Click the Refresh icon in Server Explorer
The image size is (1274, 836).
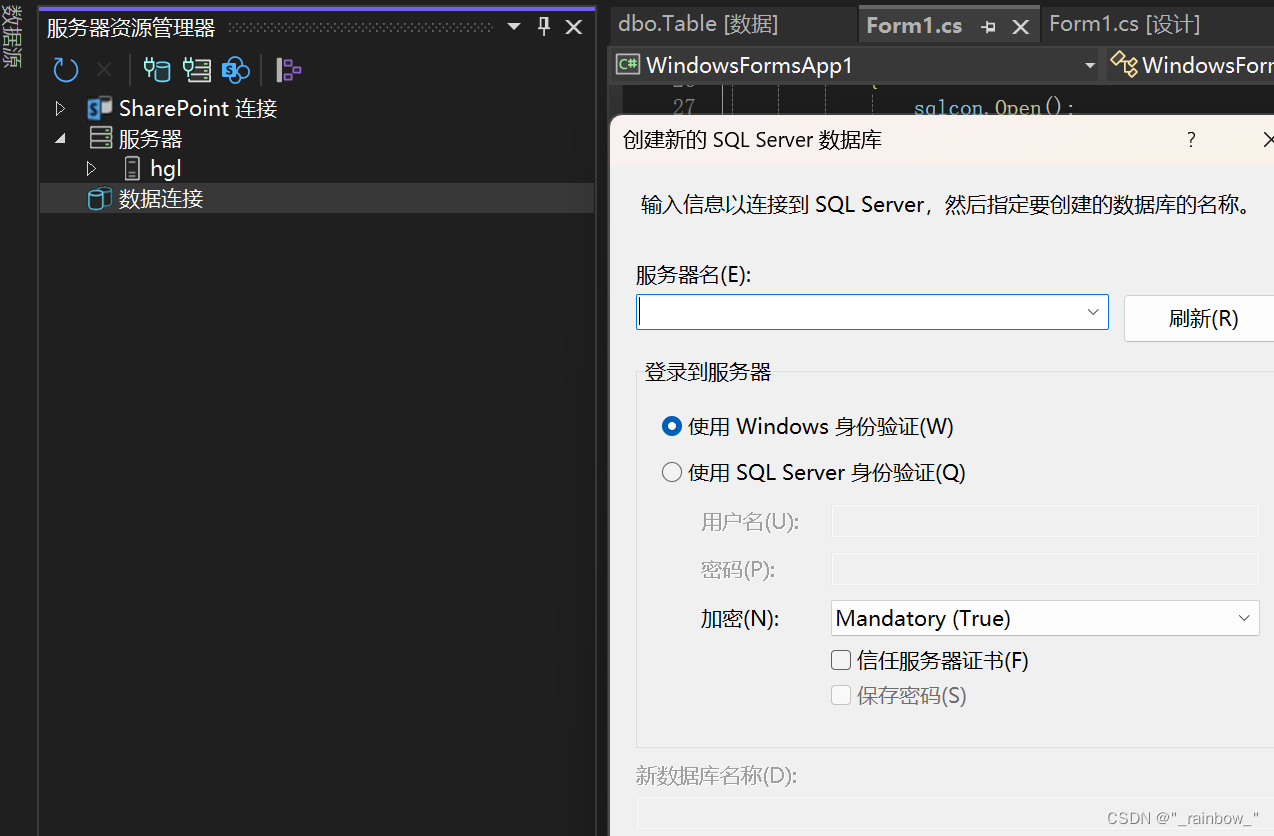click(66, 69)
